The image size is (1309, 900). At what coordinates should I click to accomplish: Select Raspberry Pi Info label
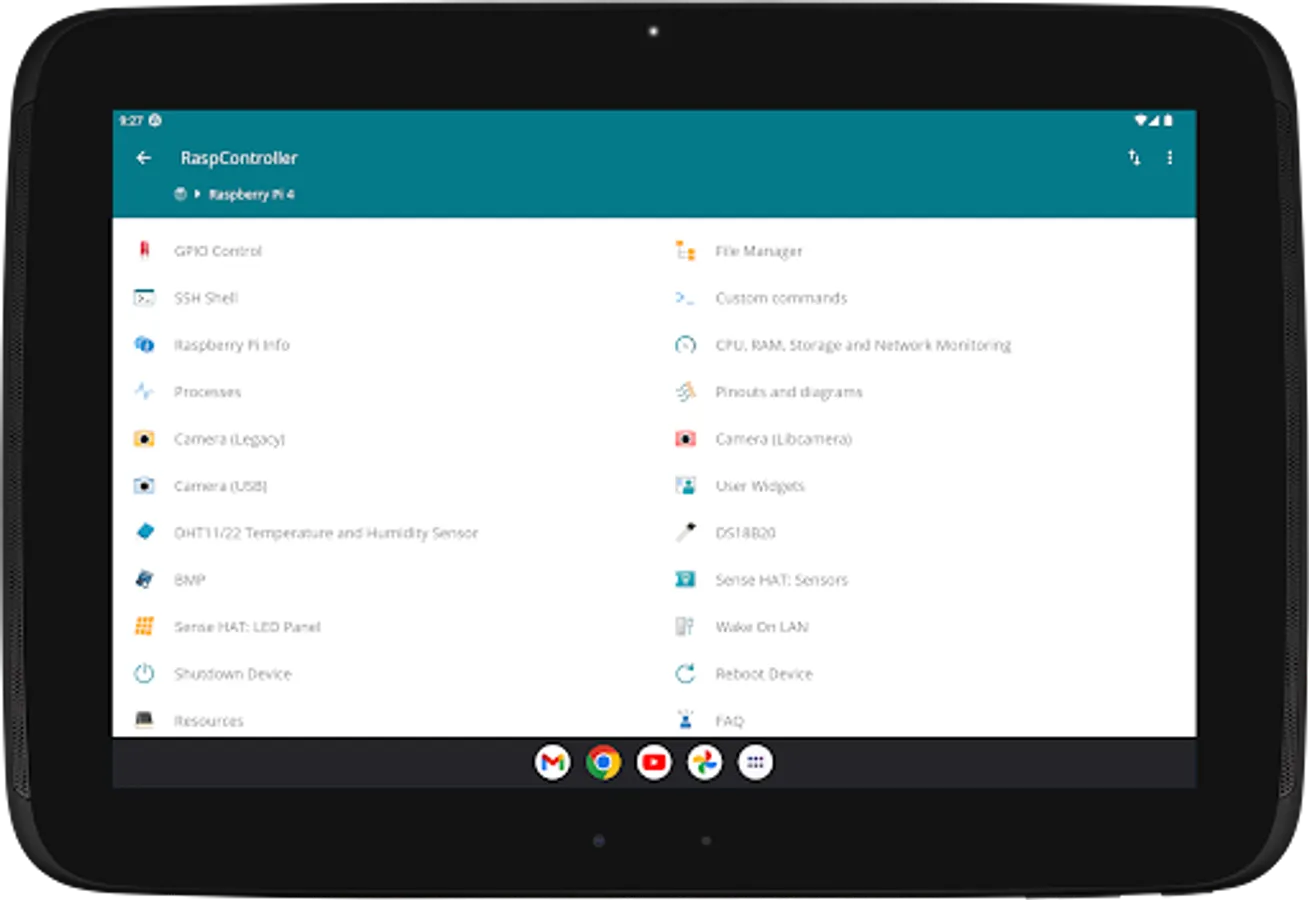pos(232,345)
